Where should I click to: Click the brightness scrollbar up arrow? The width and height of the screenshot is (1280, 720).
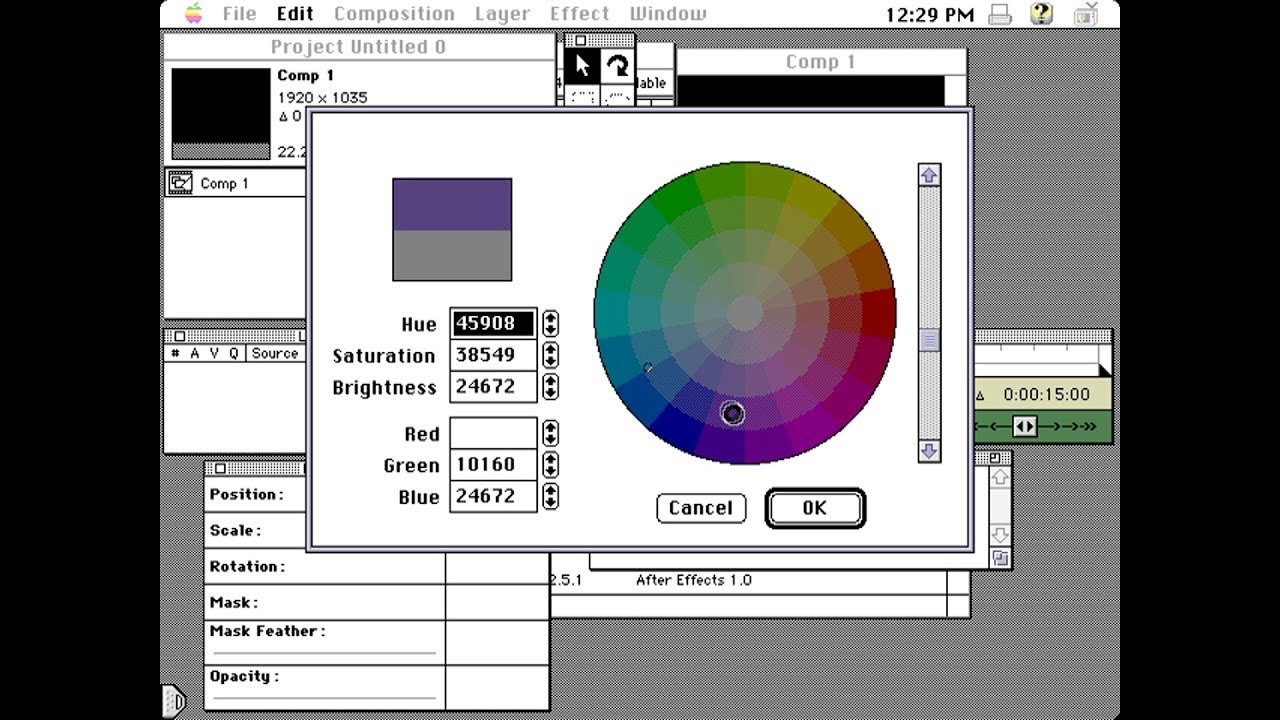(x=929, y=175)
